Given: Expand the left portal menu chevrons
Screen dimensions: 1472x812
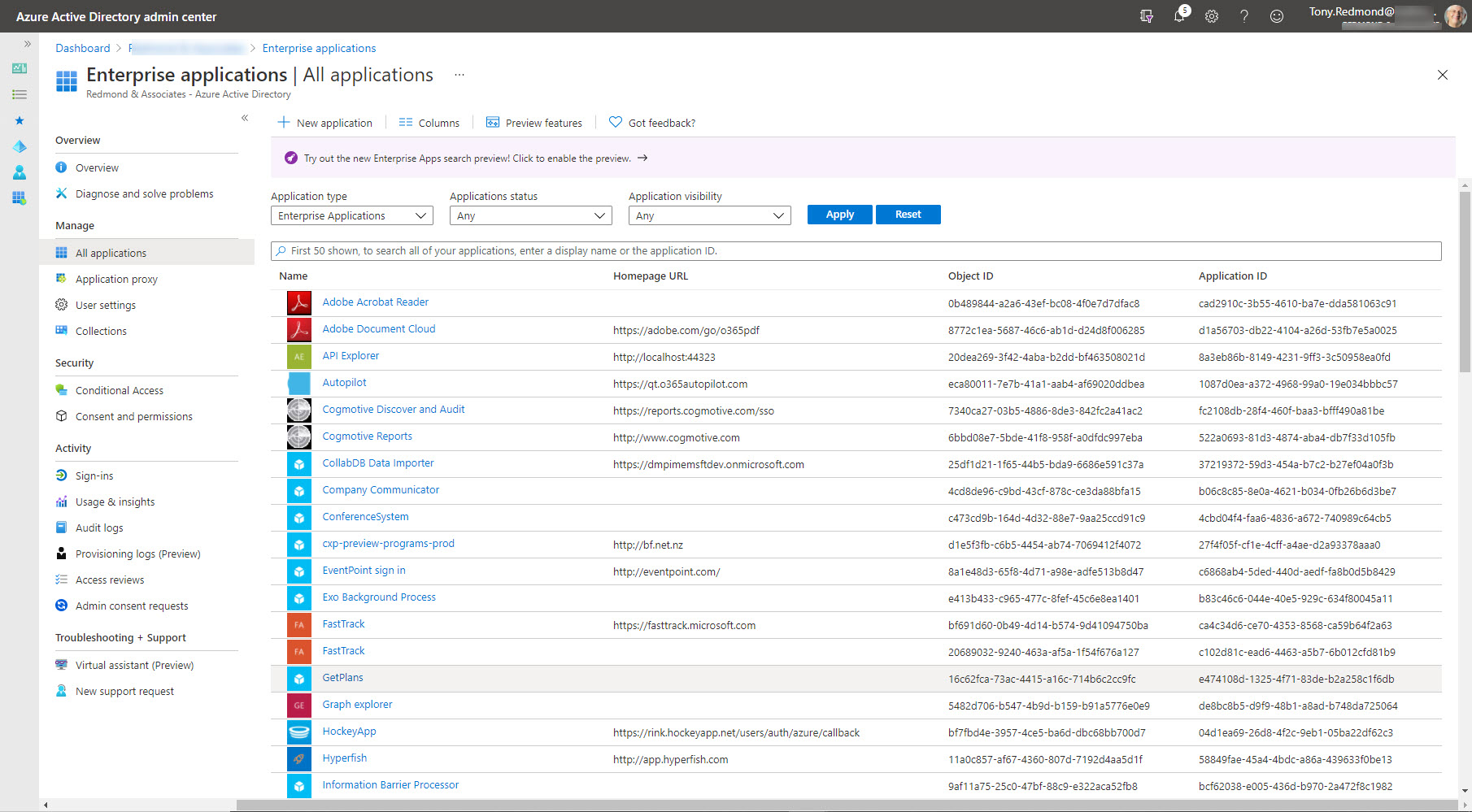Looking at the screenshot, I should [28, 44].
